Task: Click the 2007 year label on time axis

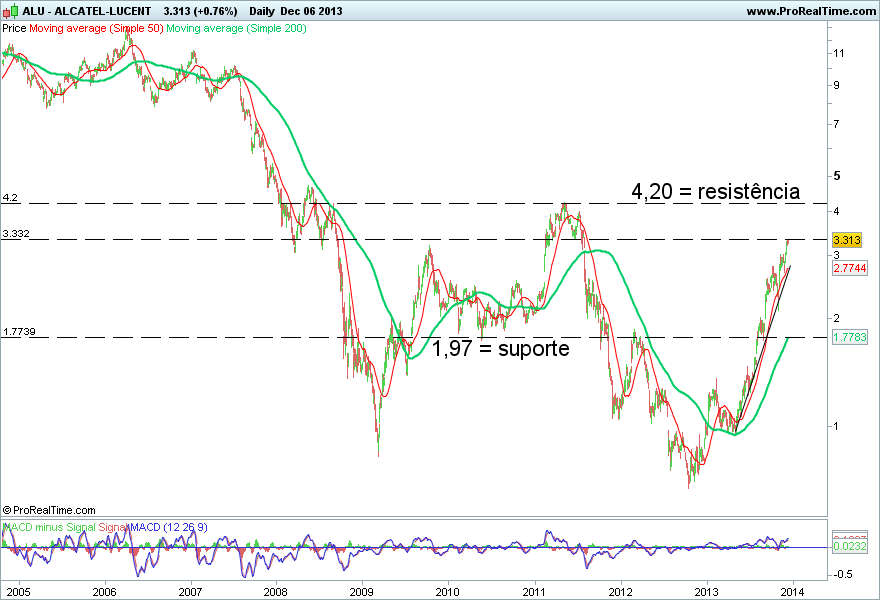Action: point(190,592)
